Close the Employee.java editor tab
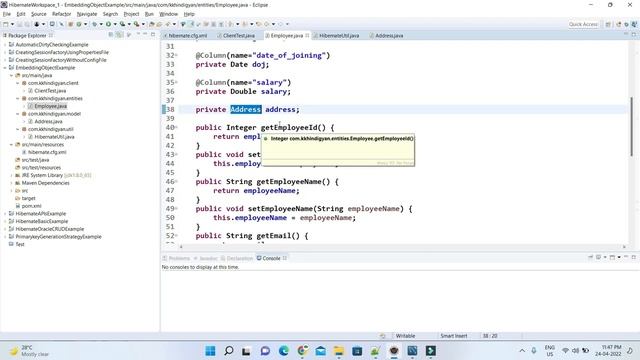This screenshot has height=360, width=640. (x=307, y=36)
